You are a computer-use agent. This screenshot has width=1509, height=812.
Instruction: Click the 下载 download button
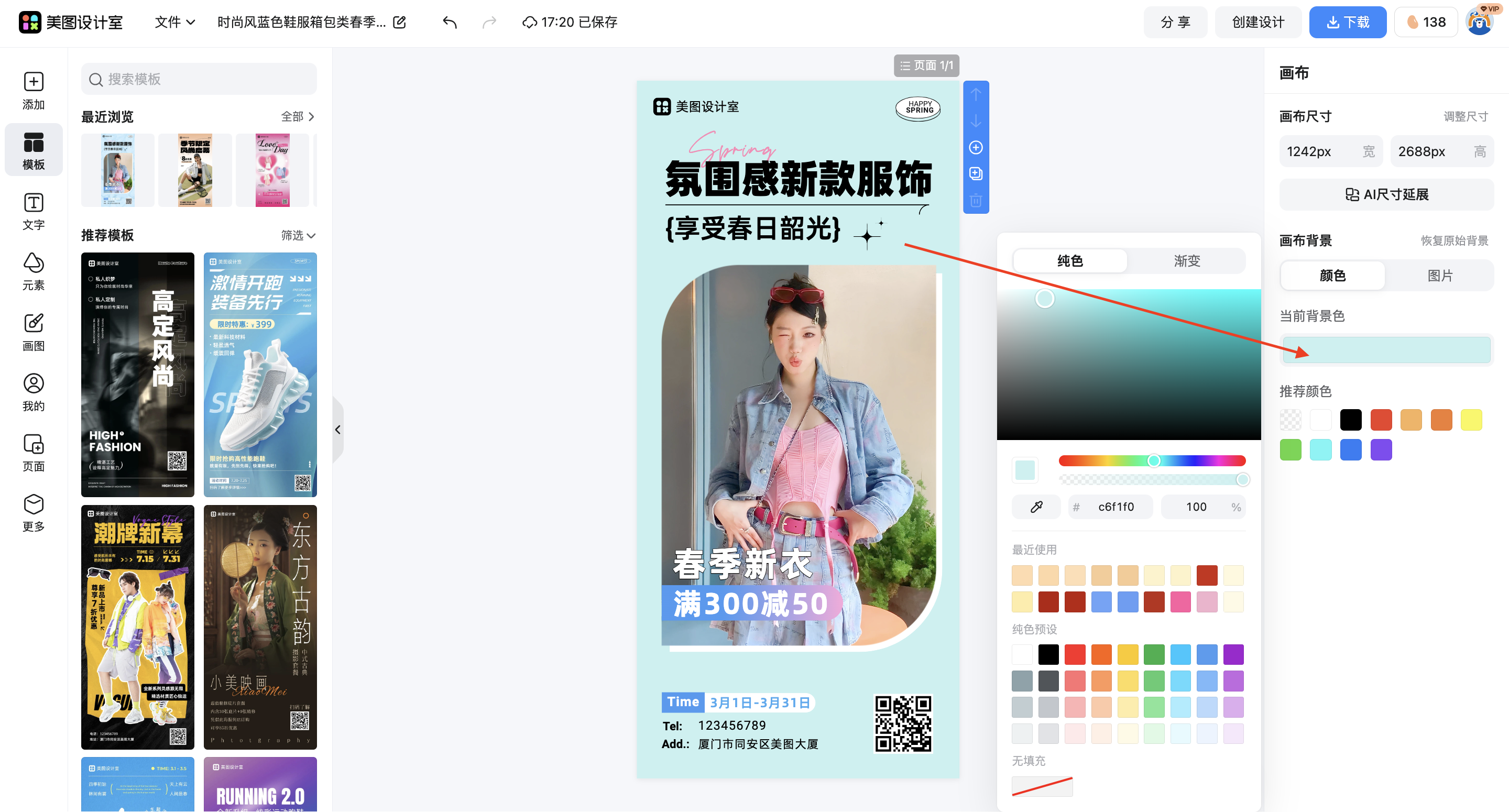tap(1348, 22)
